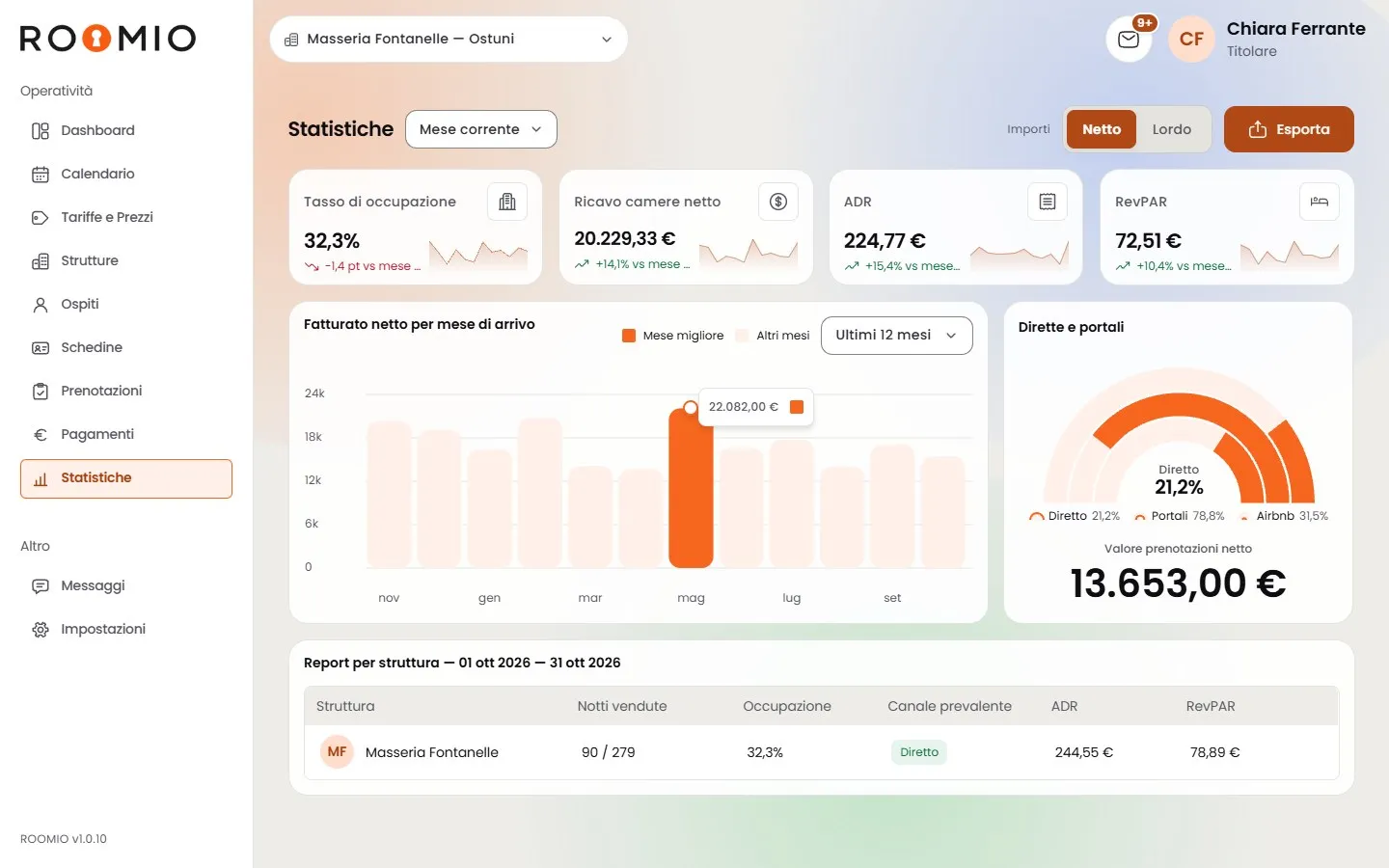Select the Statistiche menu item

pyautogui.click(x=126, y=478)
